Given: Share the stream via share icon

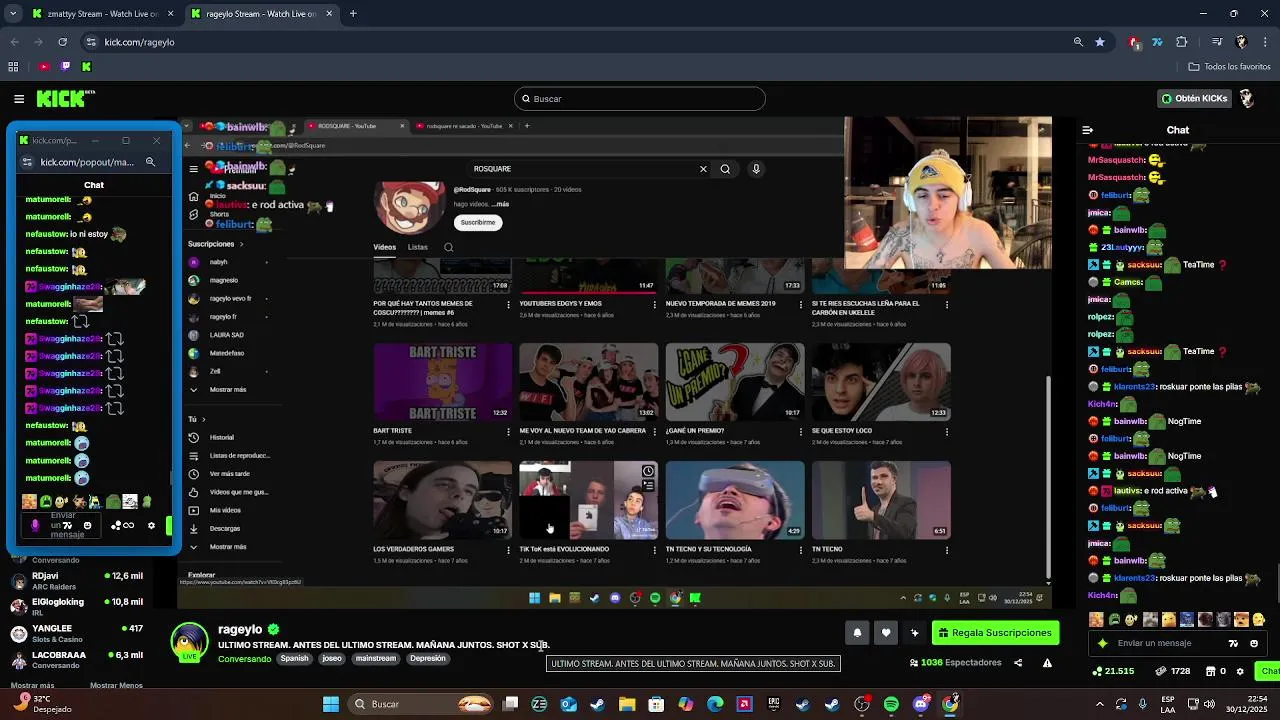Looking at the screenshot, I should click(1018, 662).
